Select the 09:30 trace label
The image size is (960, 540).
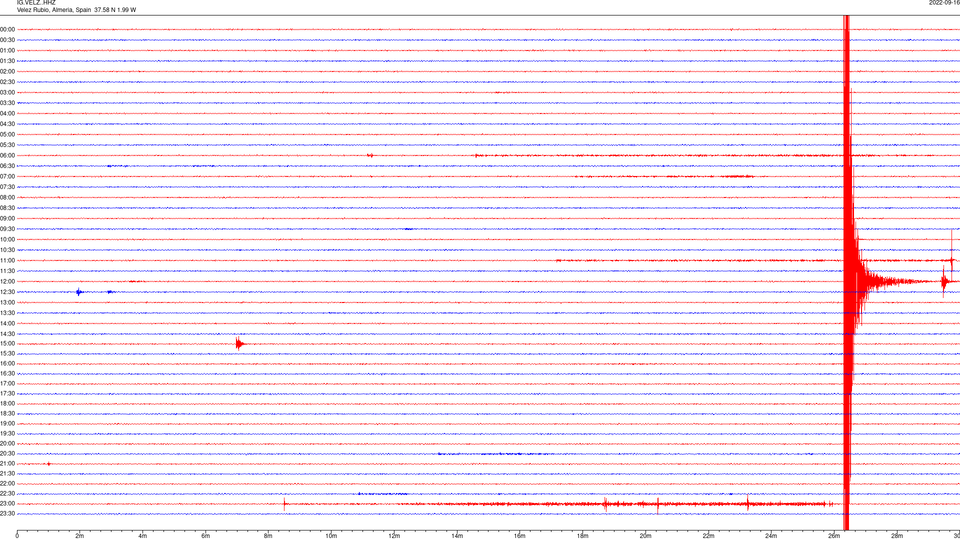(x=7, y=229)
